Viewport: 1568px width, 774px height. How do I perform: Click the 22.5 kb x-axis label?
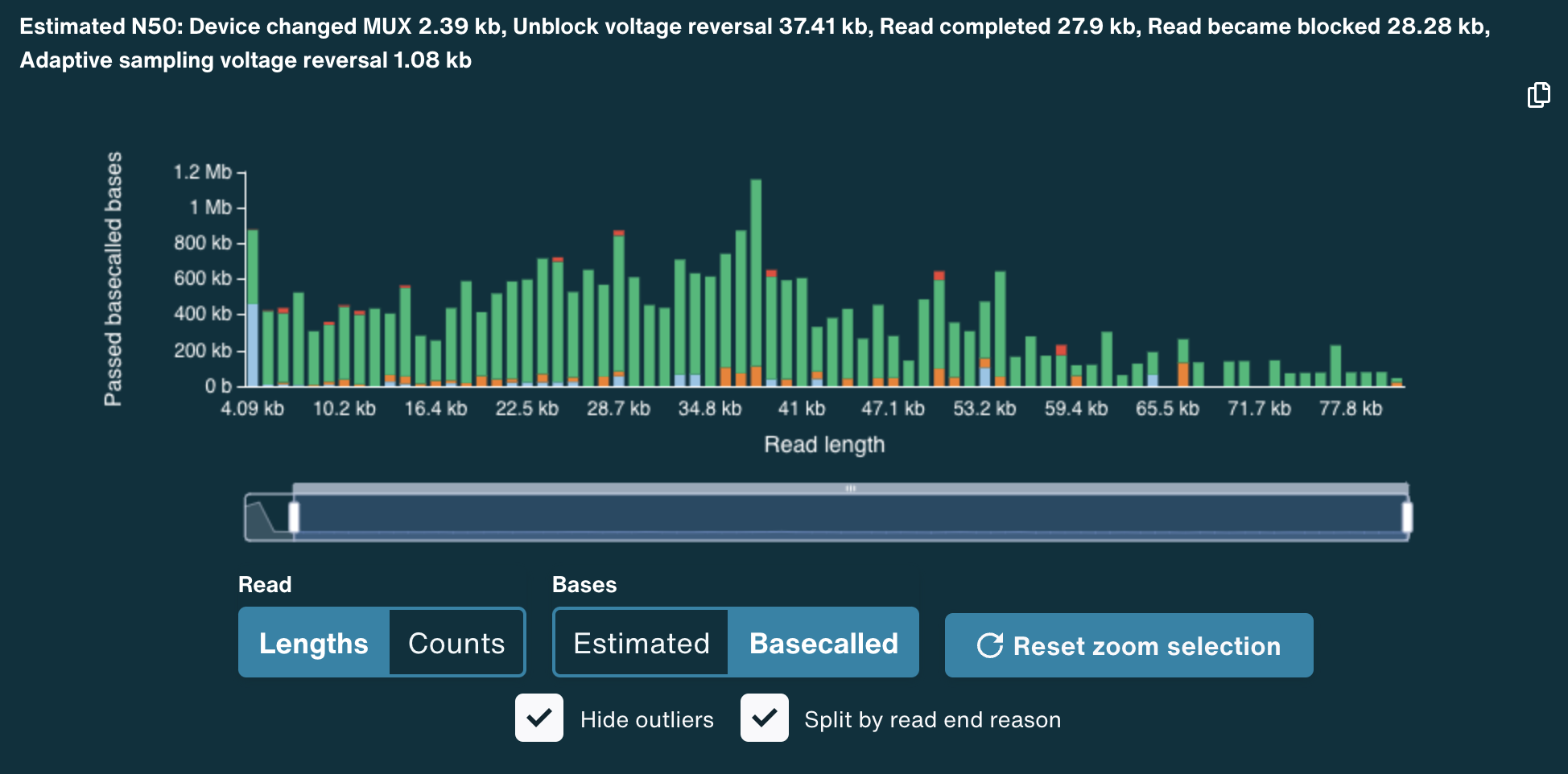click(527, 409)
